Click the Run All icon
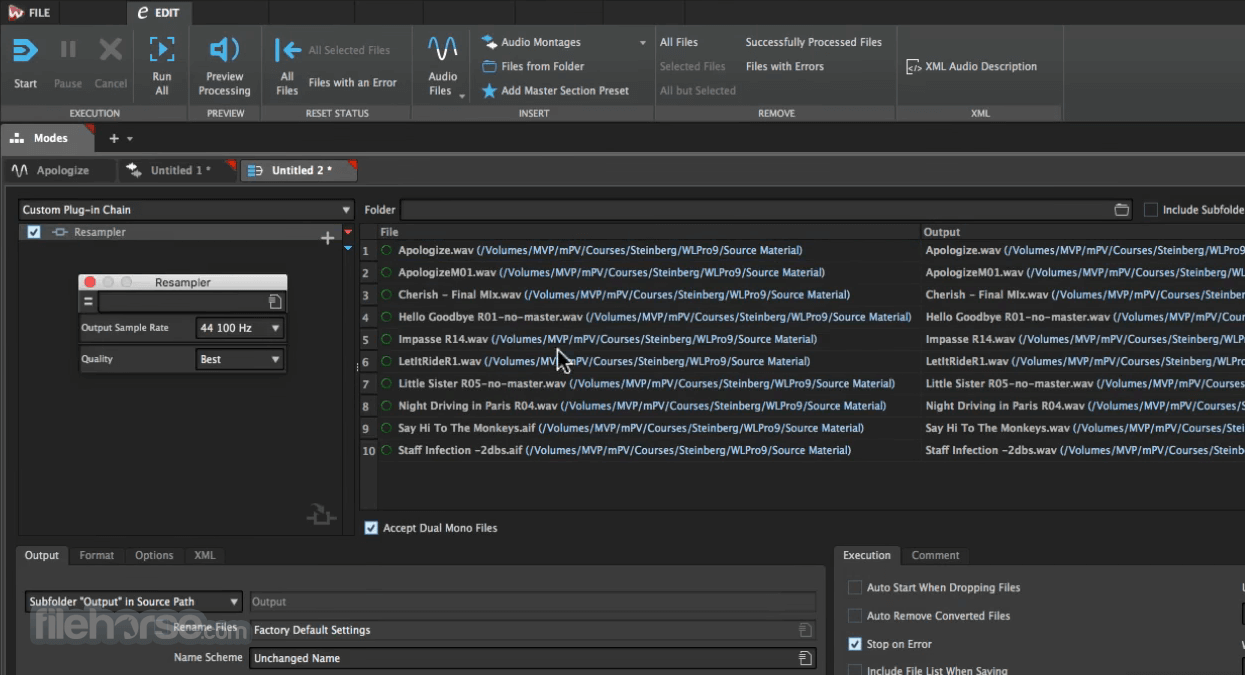Viewport: 1245px width, 675px height. coord(162,49)
